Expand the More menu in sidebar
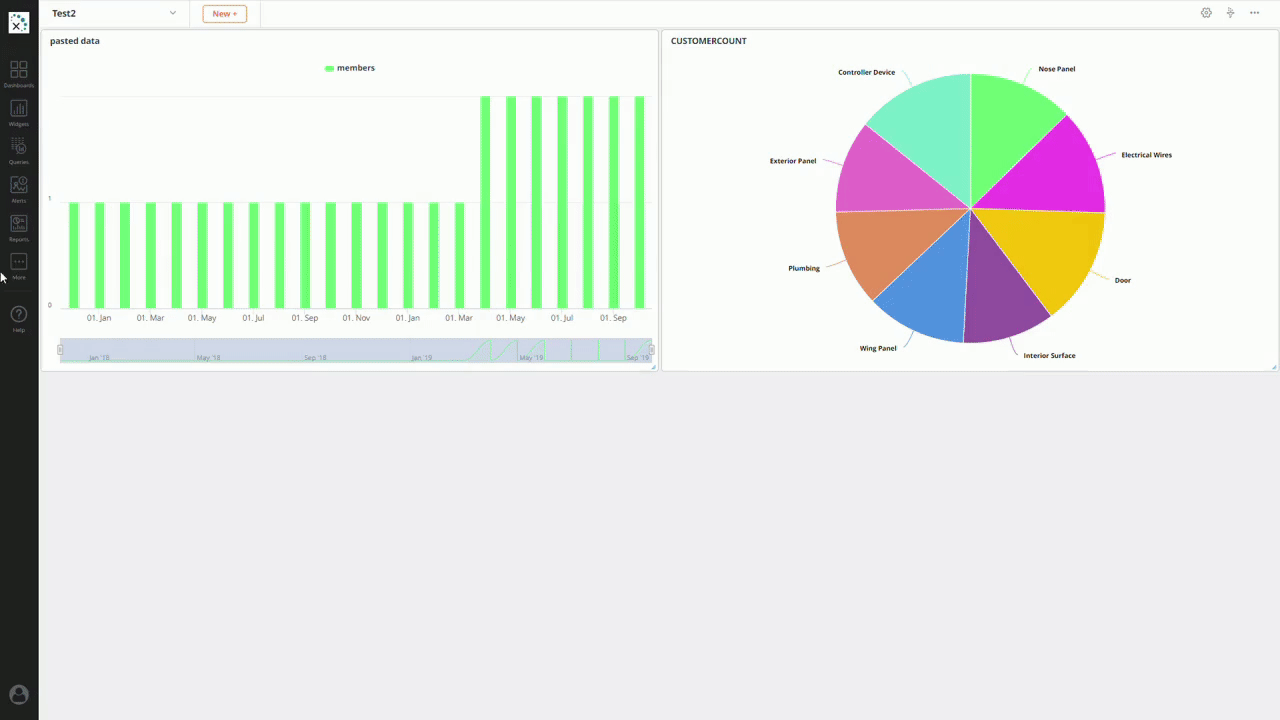Image resolution: width=1280 pixels, height=720 pixels. click(x=19, y=264)
